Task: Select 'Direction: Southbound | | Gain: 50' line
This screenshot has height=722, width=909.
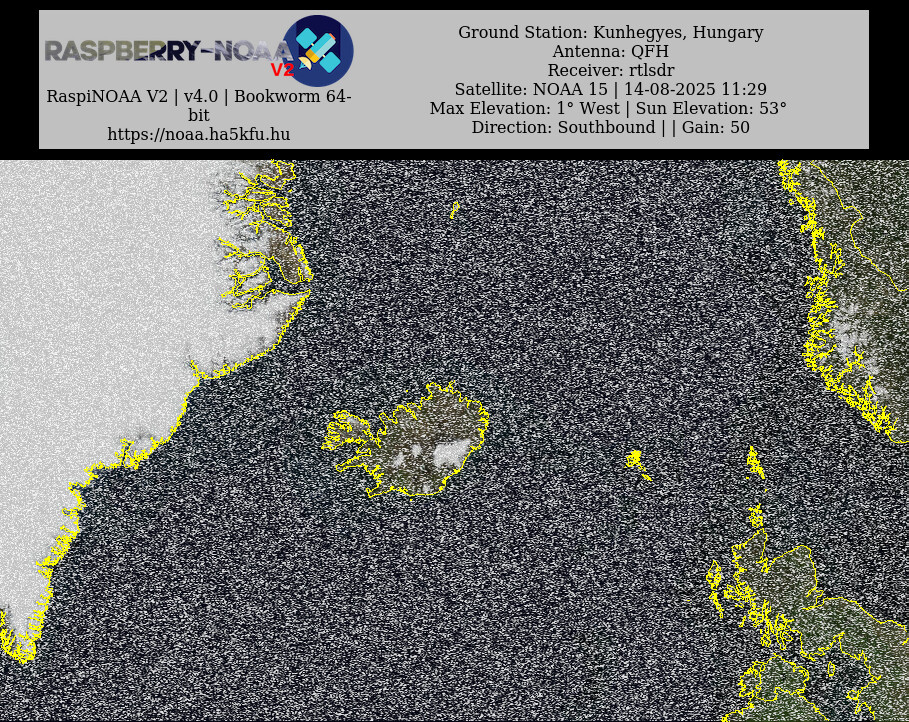Action: (610, 128)
